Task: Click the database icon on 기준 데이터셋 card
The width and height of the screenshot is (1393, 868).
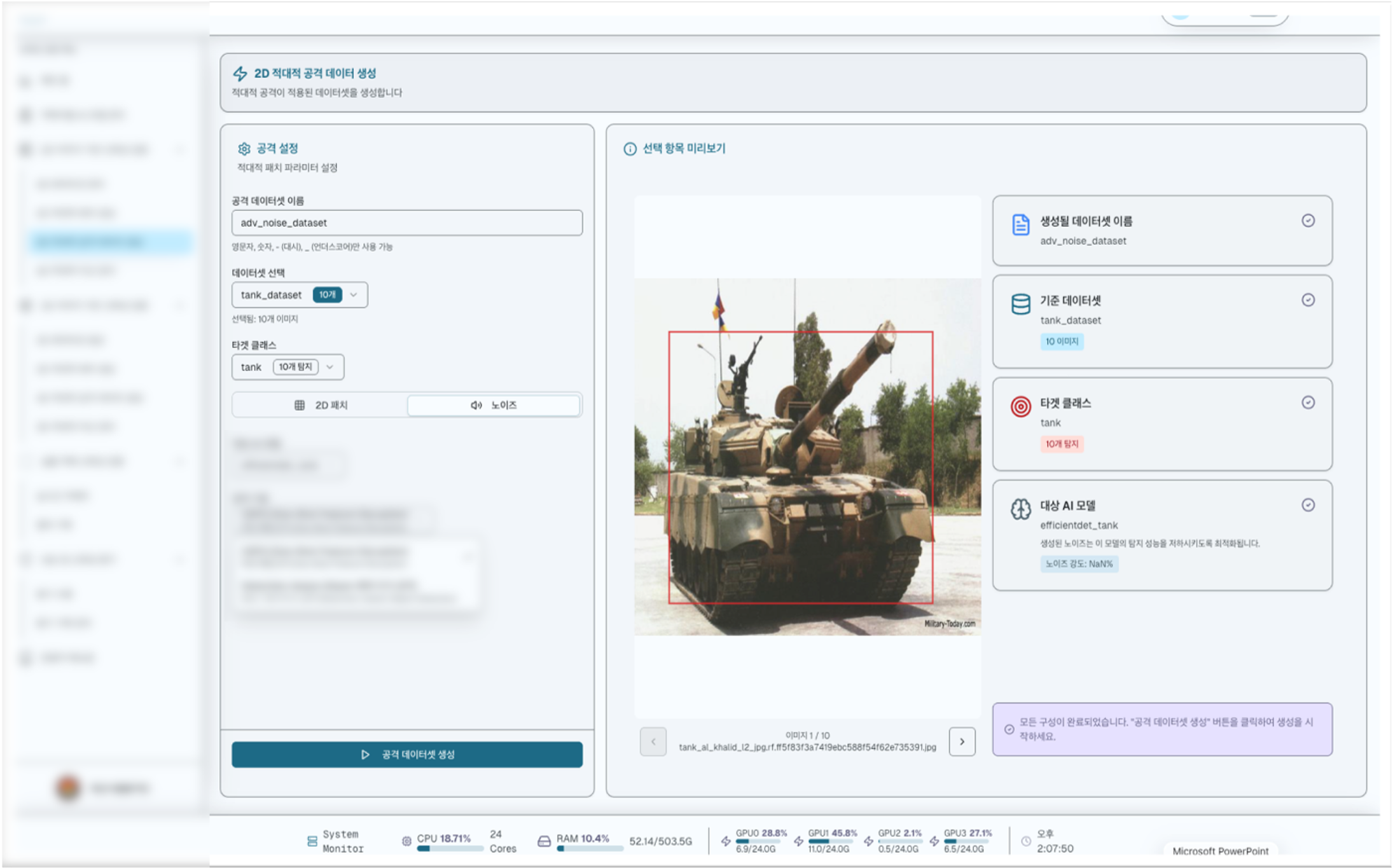Action: pos(1020,304)
